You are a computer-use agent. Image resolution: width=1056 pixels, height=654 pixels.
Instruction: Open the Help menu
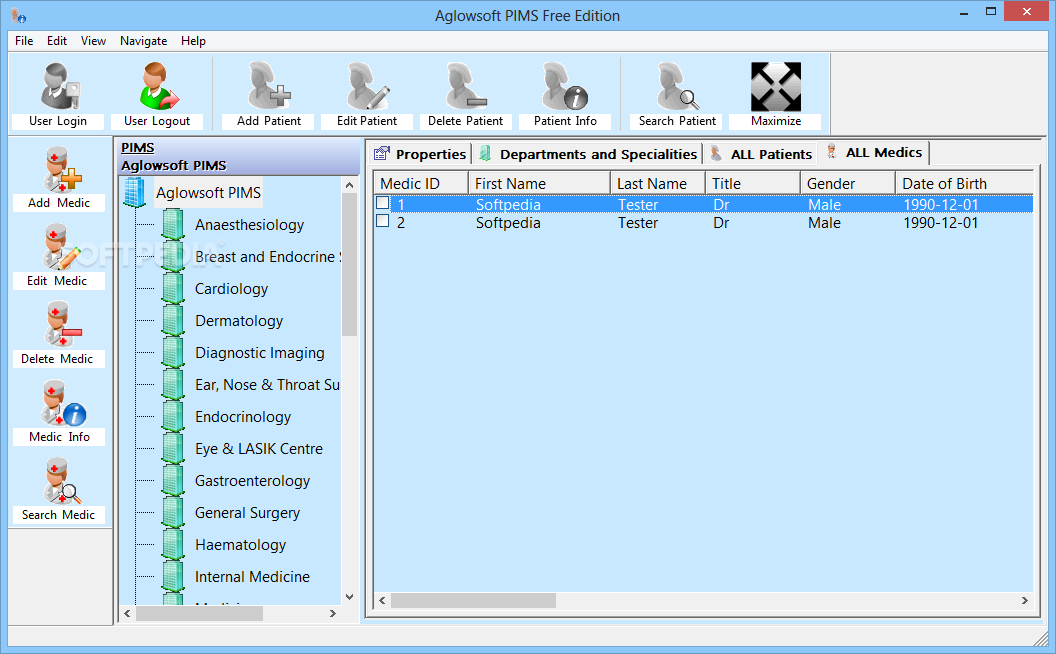click(x=193, y=41)
